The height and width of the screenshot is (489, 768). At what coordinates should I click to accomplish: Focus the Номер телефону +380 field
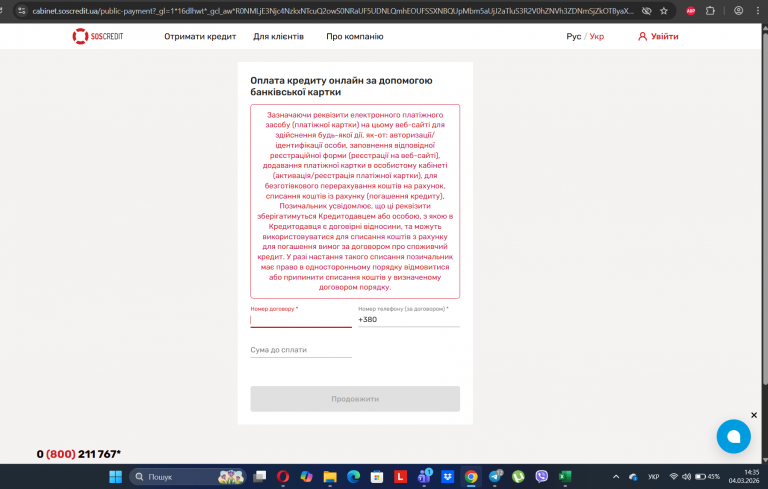tap(408, 320)
